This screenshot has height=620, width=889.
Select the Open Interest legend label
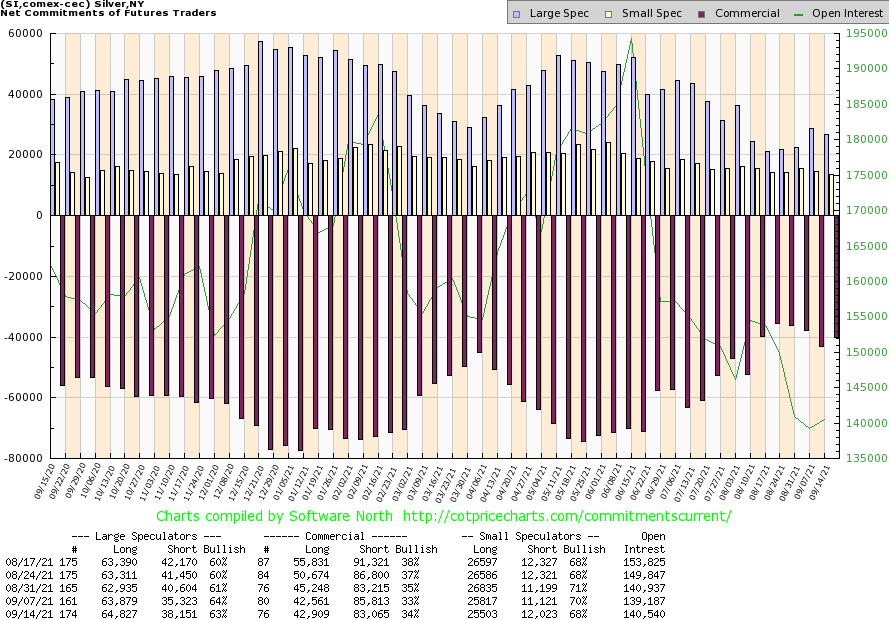[x=848, y=14]
